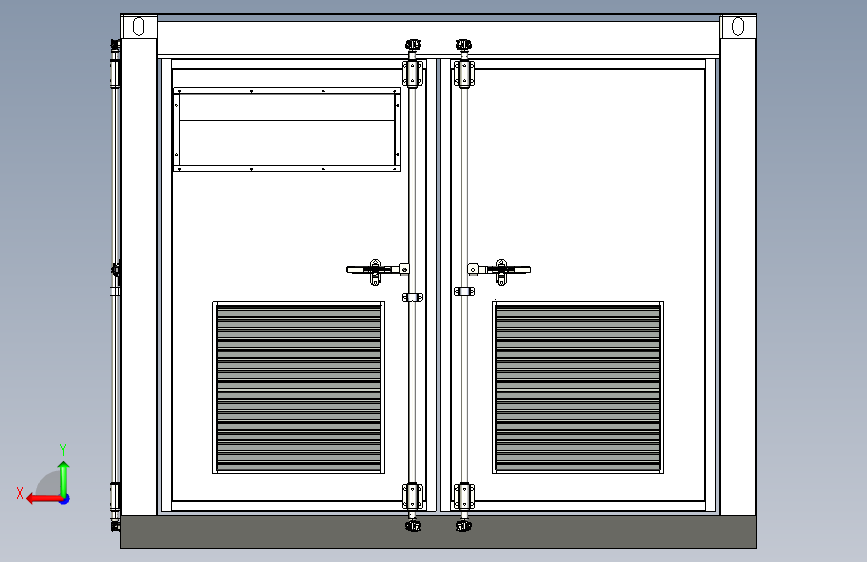
Task: Select the right door latch handle
Action: tap(499, 270)
